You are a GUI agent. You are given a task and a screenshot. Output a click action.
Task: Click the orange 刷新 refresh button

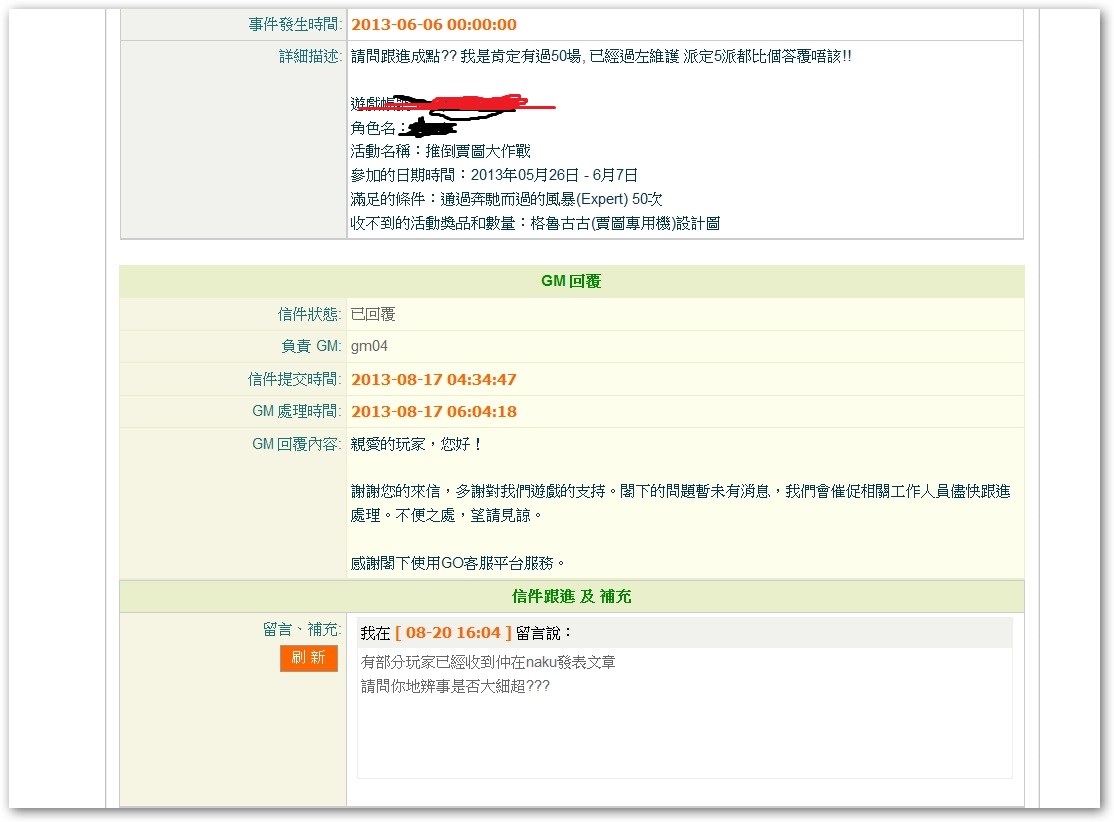click(308, 658)
